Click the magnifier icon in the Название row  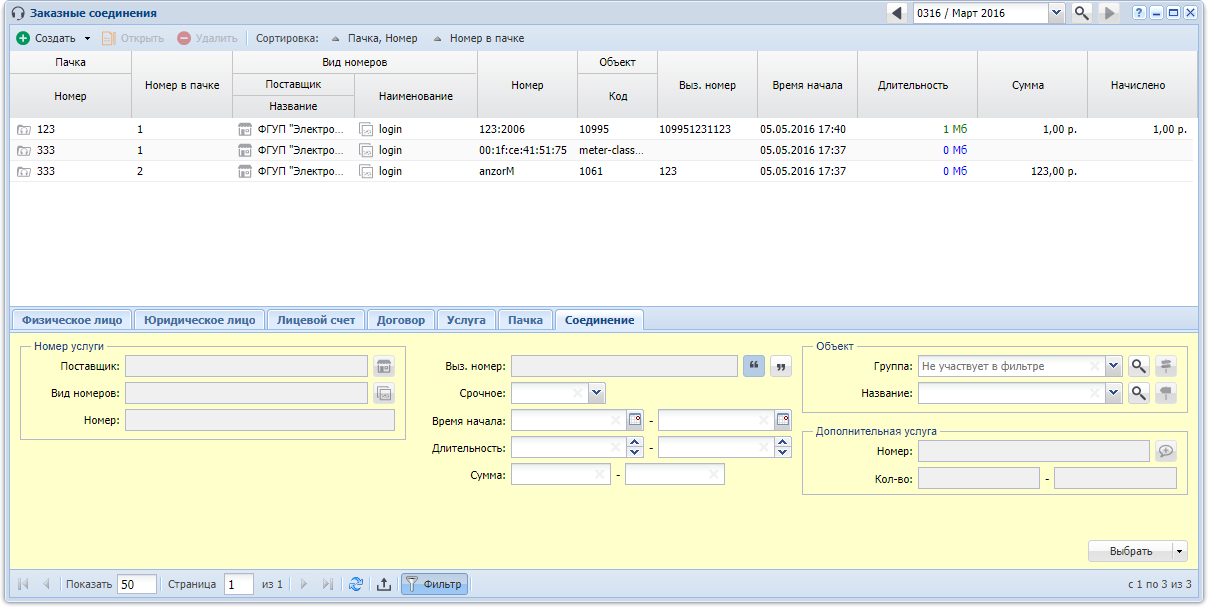click(1138, 394)
